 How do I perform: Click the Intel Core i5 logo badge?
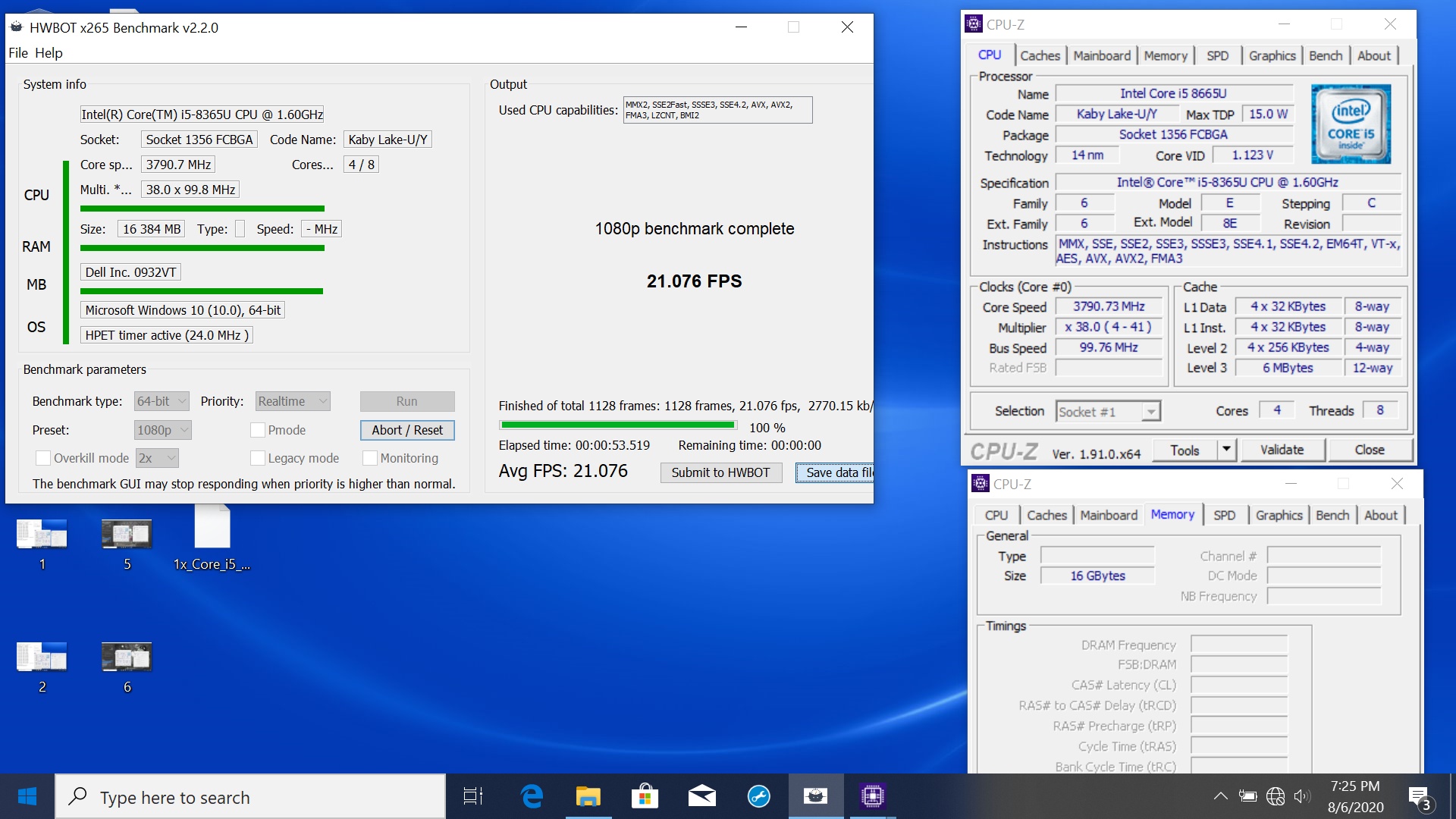1351,124
